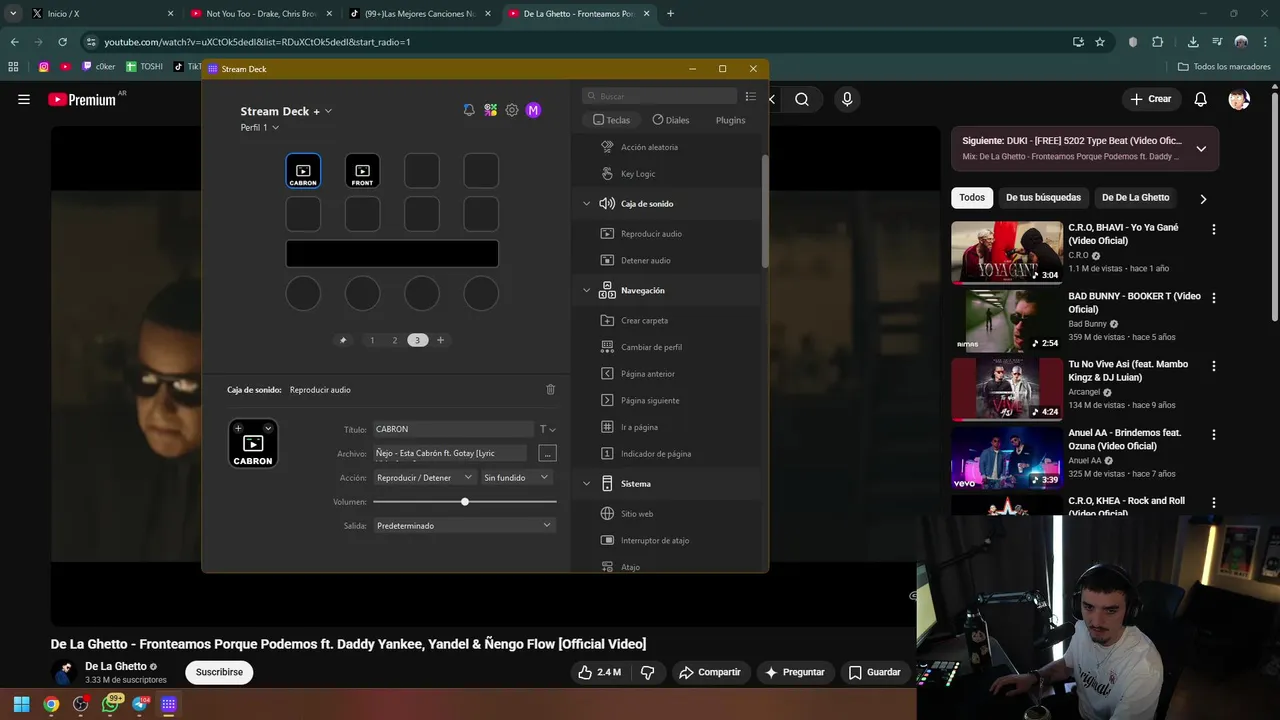Collapse the Navegación category

click(587, 290)
